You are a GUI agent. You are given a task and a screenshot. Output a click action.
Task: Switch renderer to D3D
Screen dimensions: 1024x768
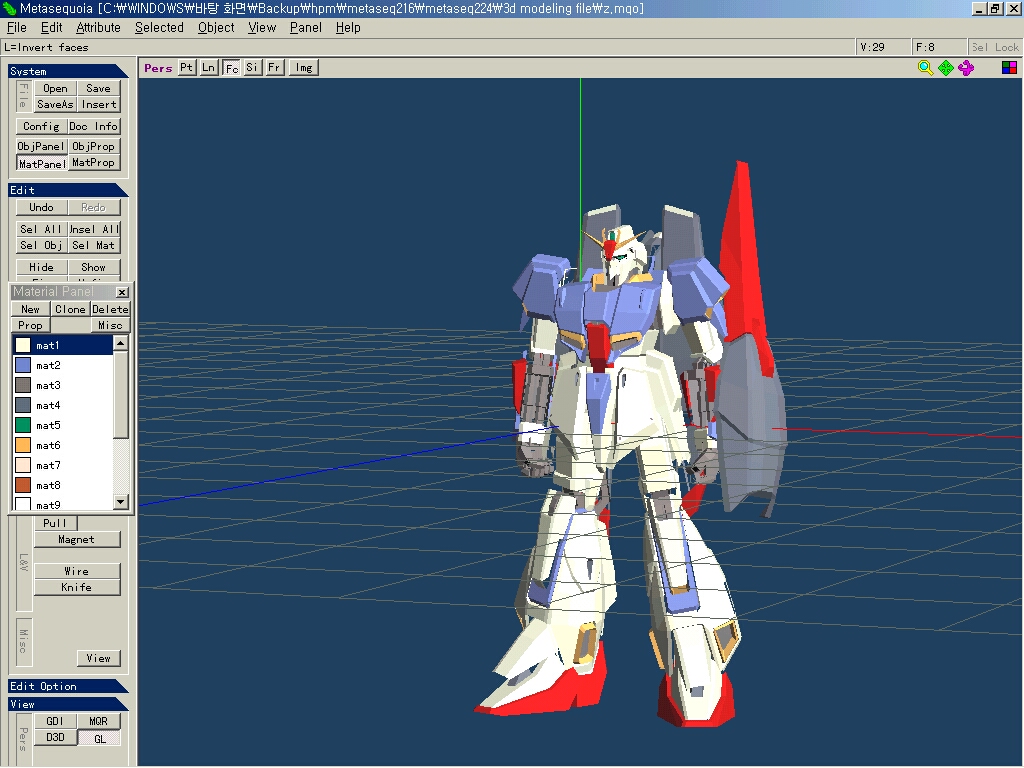[x=55, y=737]
